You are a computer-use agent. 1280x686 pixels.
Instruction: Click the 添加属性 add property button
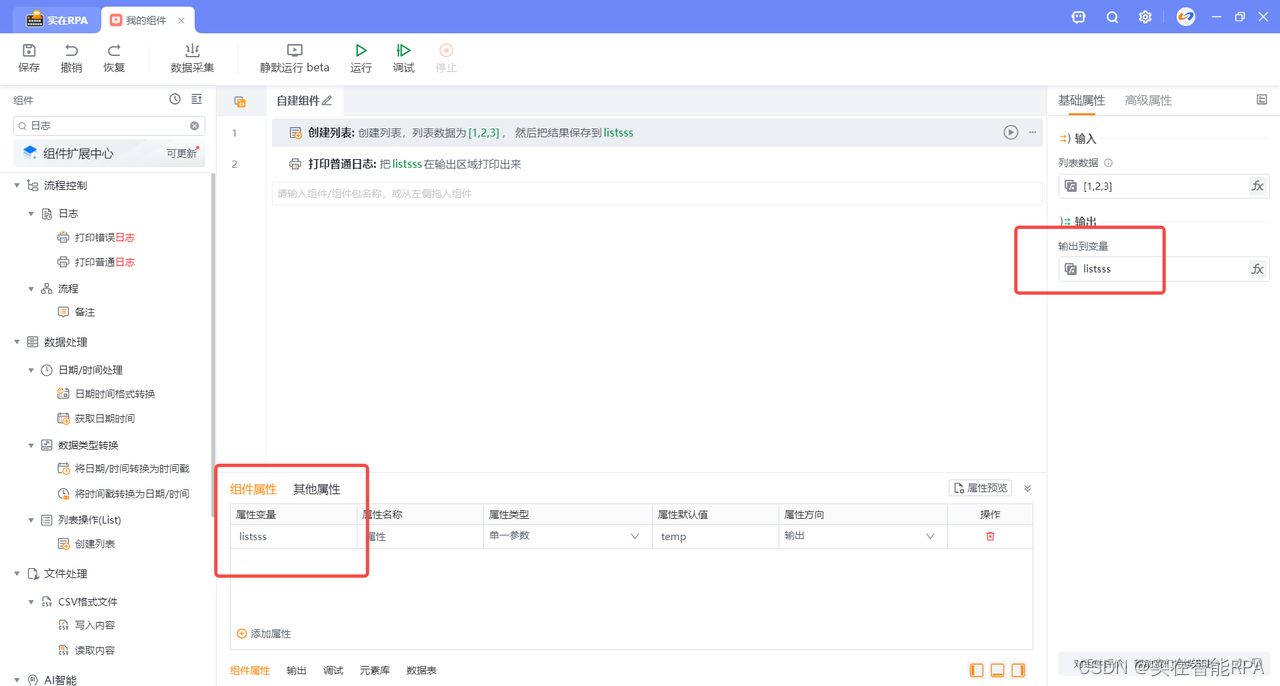pyautogui.click(x=262, y=633)
